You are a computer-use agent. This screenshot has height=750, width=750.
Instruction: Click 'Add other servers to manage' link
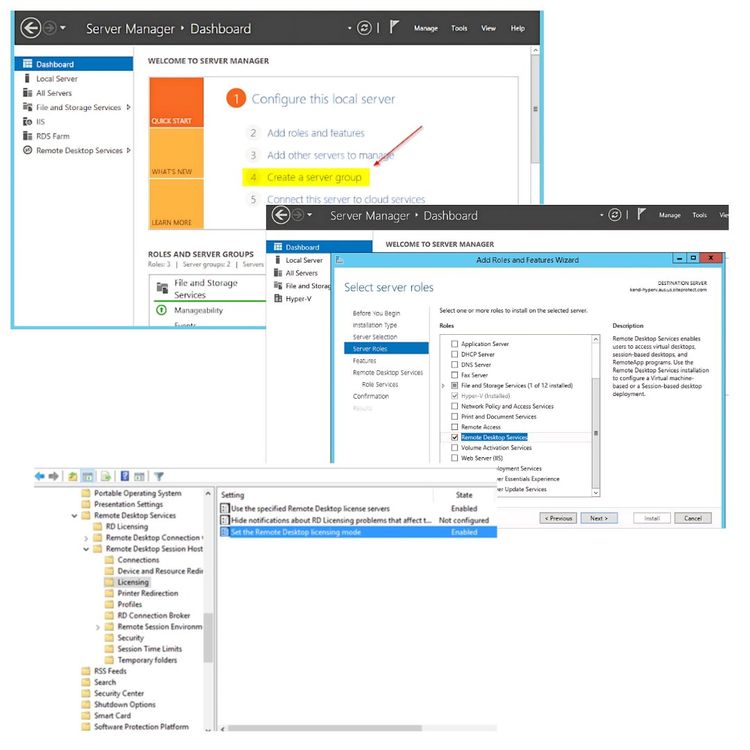(331, 155)
